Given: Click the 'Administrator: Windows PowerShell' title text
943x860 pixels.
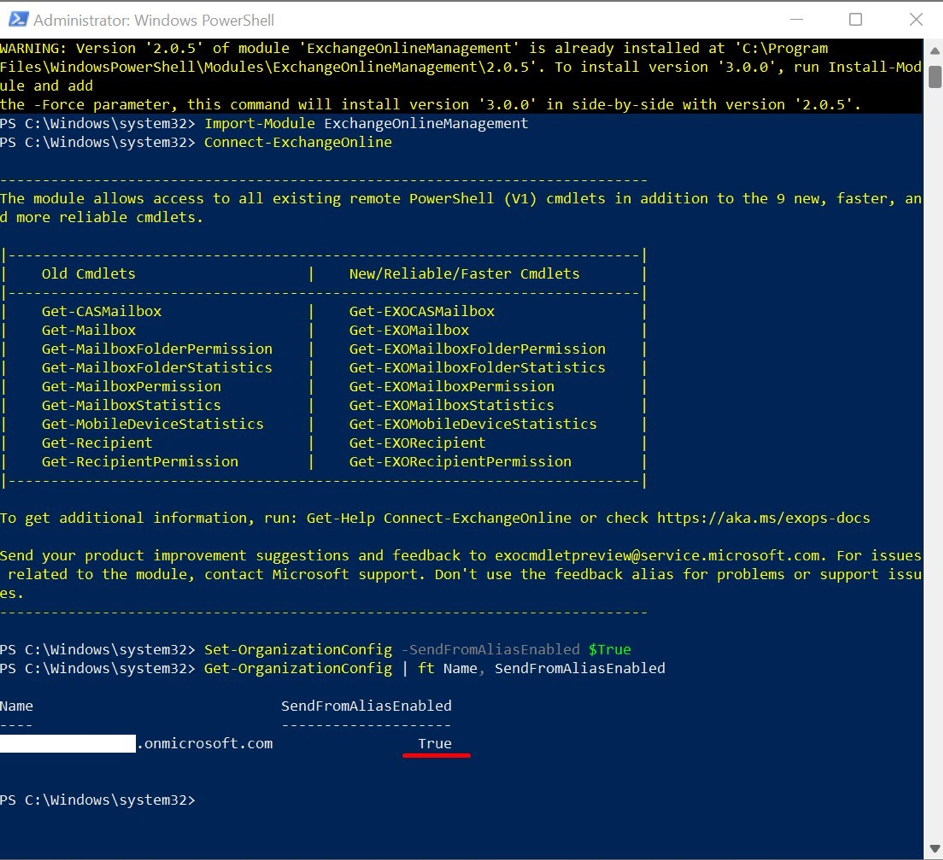Looking at the screenshot, I should 154,20.
